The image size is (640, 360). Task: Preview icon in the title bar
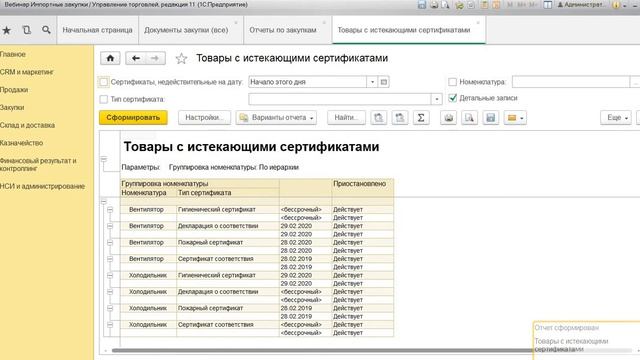pyautogui.click(x=445, y=5)
